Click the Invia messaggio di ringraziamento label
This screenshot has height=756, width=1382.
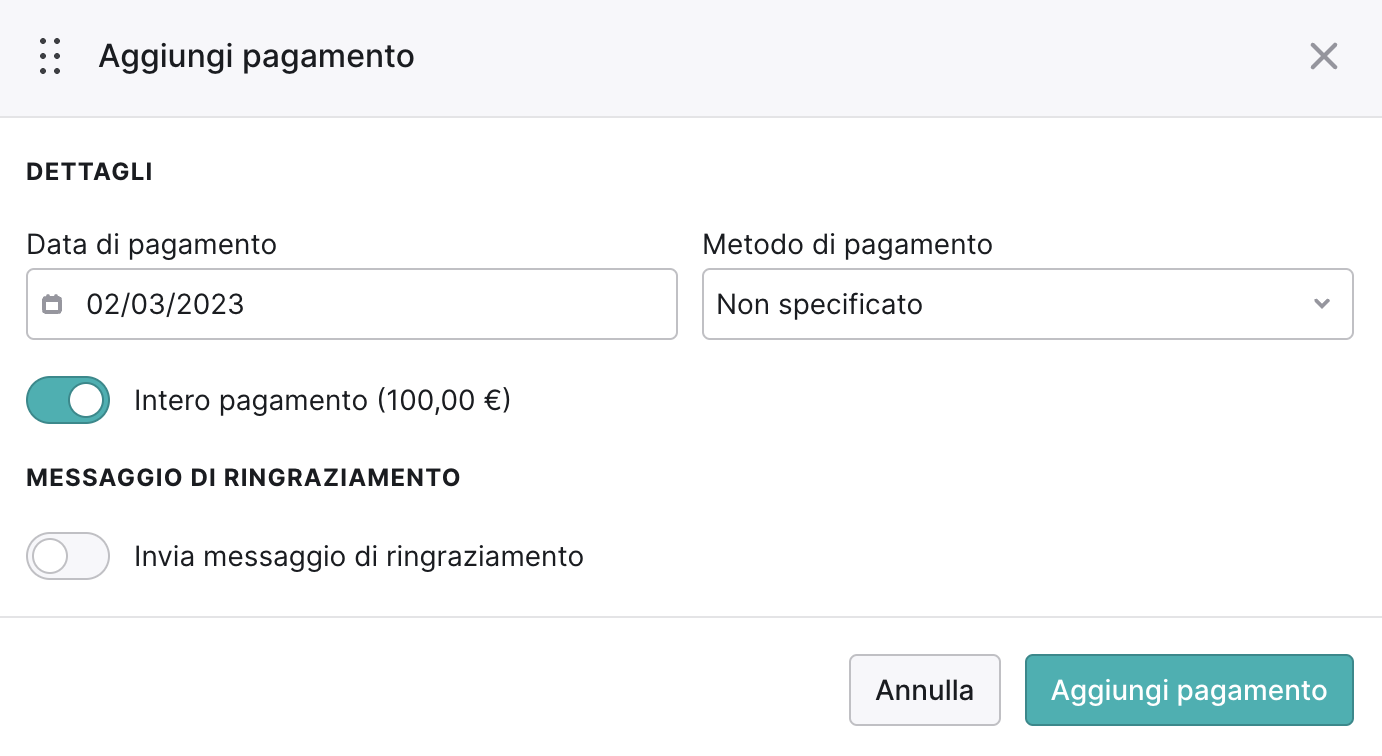pyautogui.click(x=359, y=556)
